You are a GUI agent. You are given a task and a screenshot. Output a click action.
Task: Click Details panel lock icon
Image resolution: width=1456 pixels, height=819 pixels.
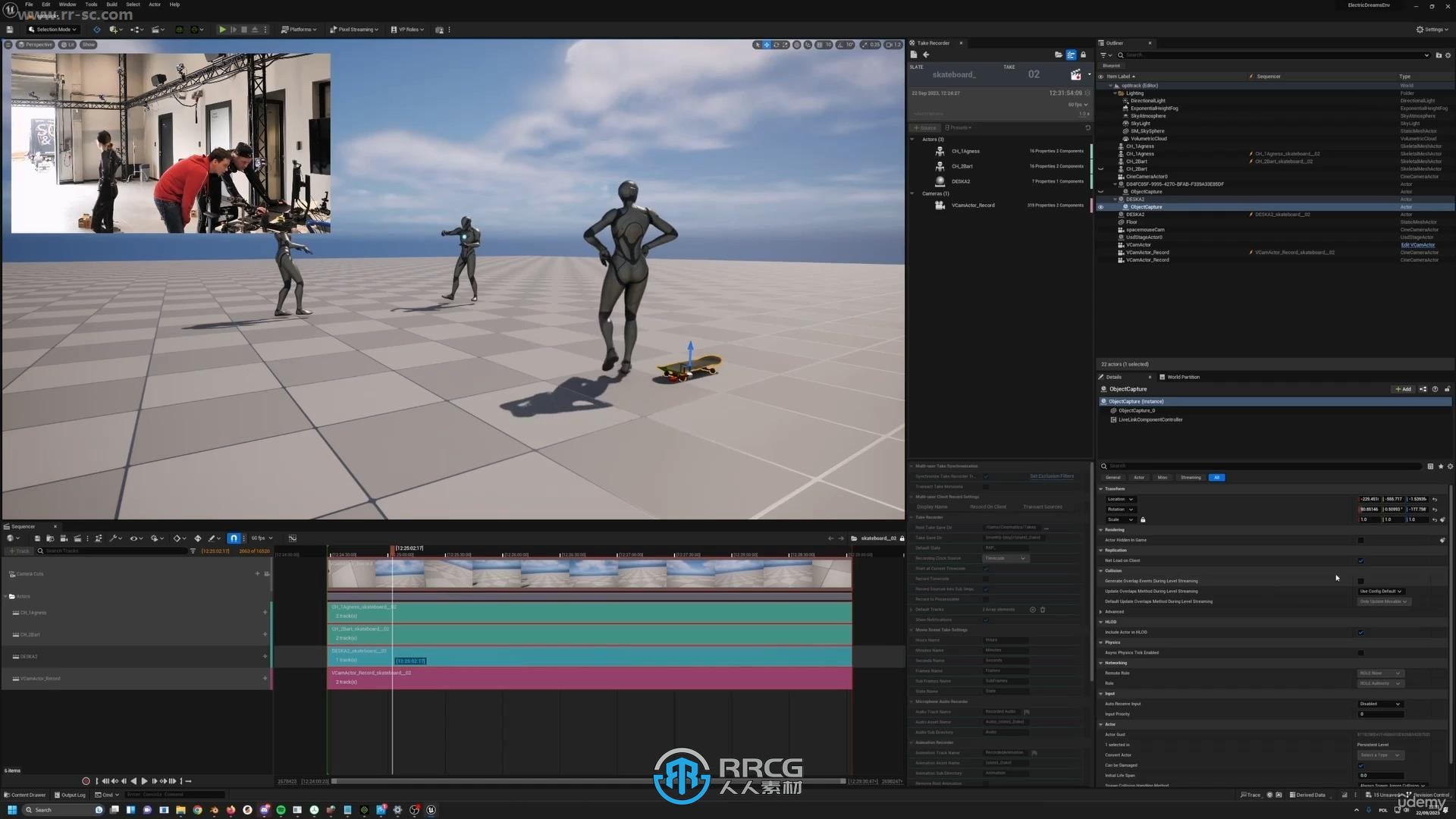coord(1447,389)
